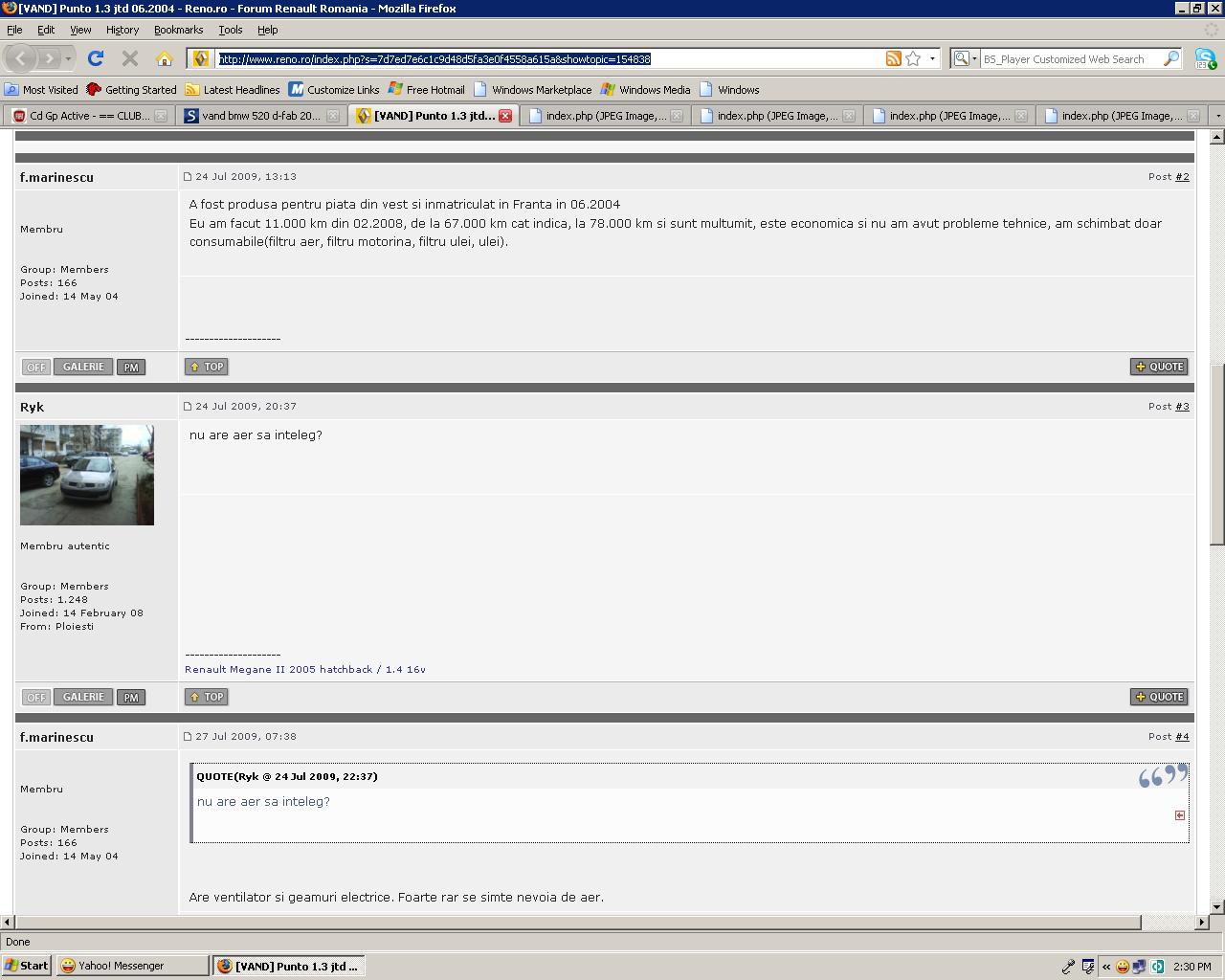
Task: Quote post #3 by Ryk
Action: pyautogui.click(x=1159, y=697)
